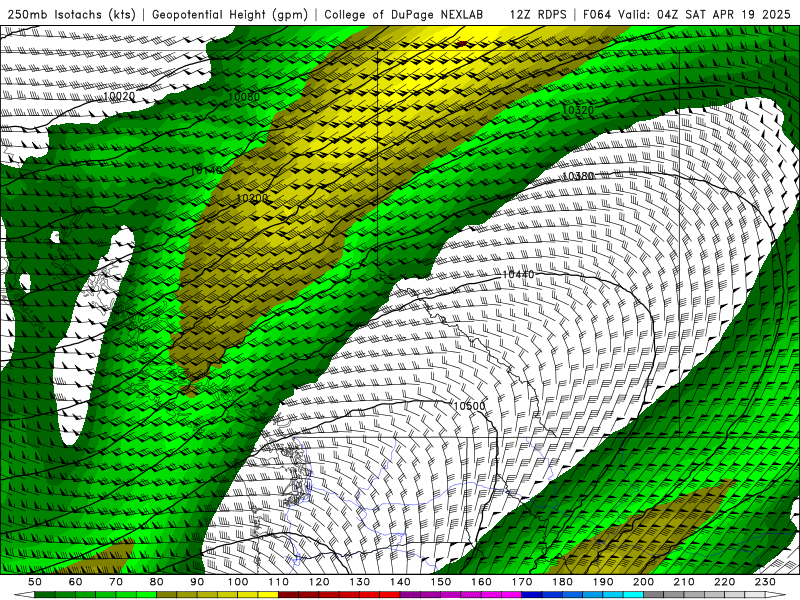
Task: Click the '12Z RDPS' model run label
Action: 538,15
